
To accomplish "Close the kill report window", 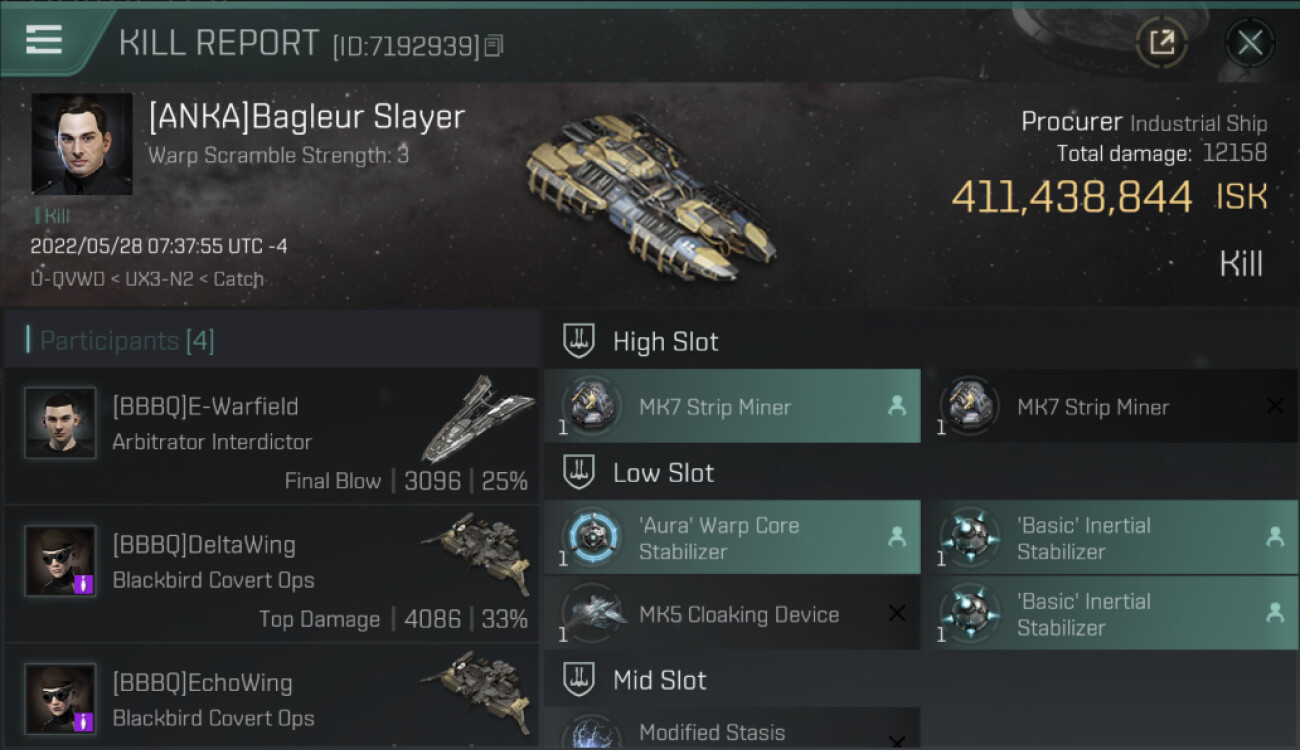I will pyautogui.click(x=1249, y=42).
